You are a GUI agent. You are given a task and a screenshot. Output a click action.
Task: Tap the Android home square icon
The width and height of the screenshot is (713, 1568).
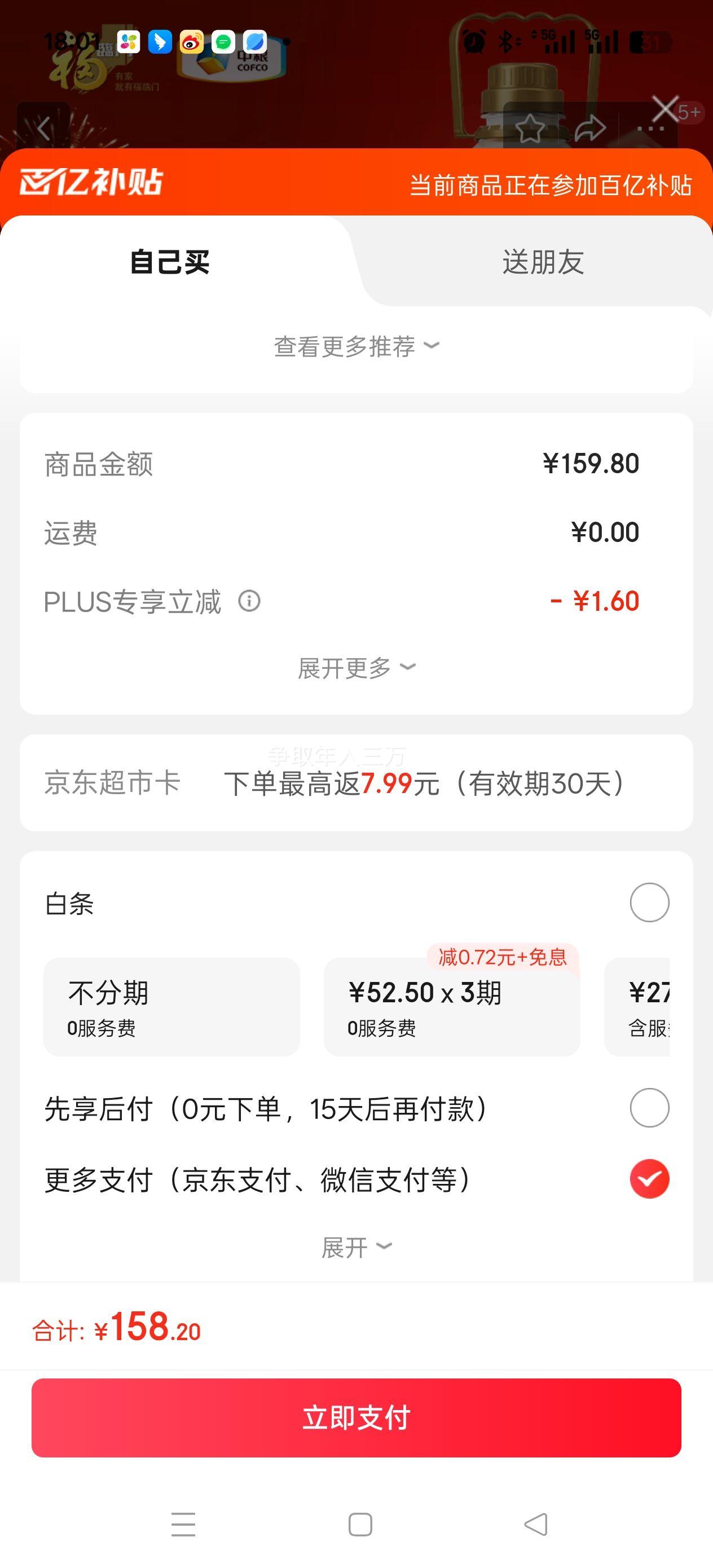coord(360,1524)
